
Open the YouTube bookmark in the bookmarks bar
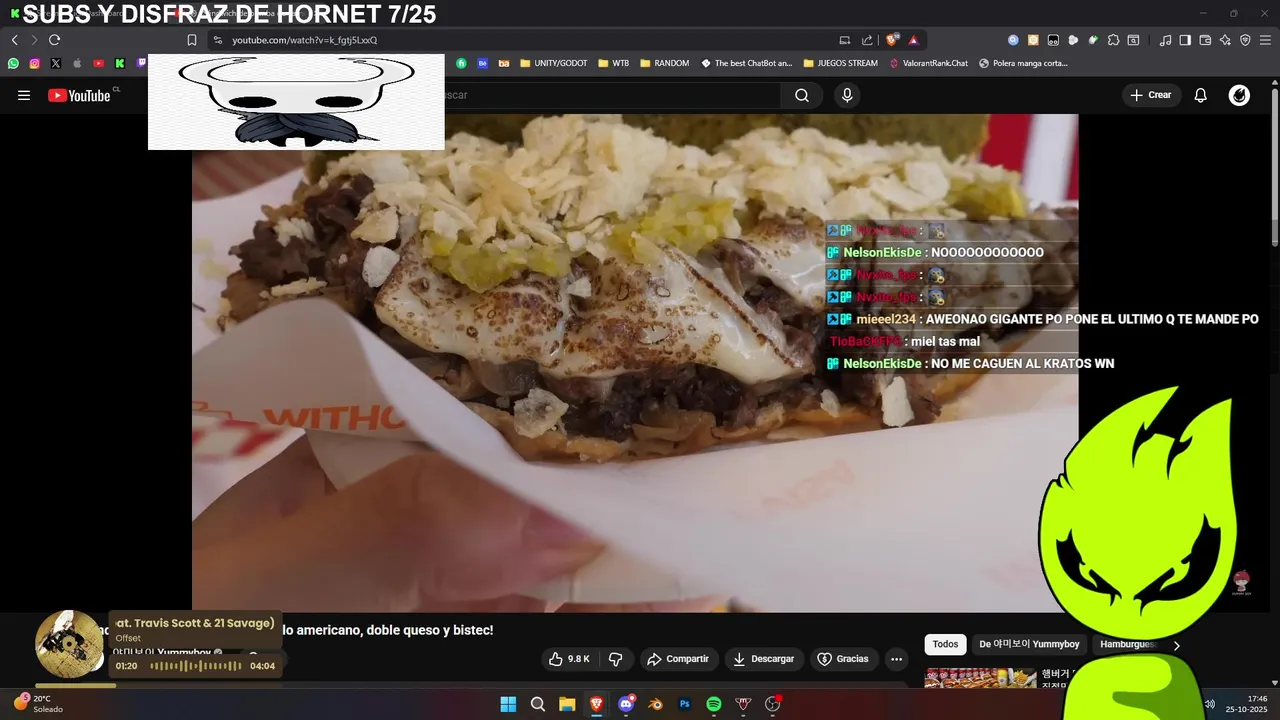[98, 63]
